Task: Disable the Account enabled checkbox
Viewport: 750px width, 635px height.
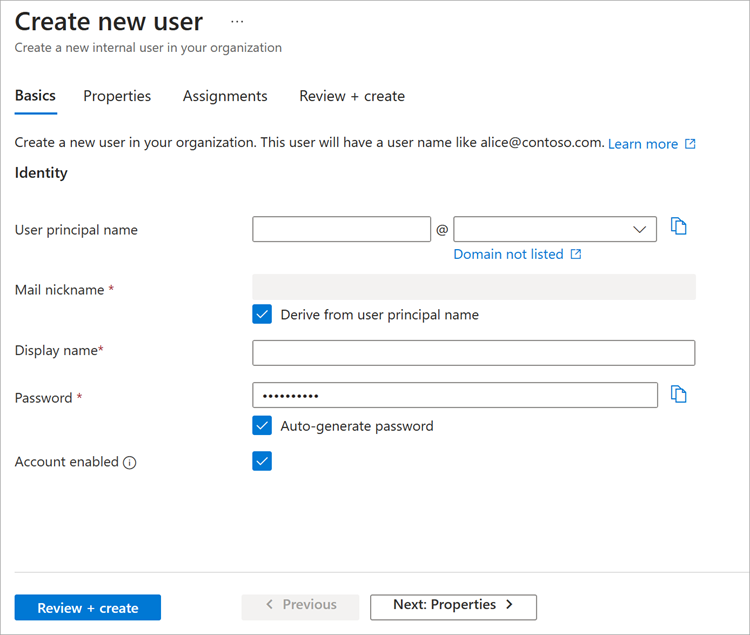Action: click(262, 461)
